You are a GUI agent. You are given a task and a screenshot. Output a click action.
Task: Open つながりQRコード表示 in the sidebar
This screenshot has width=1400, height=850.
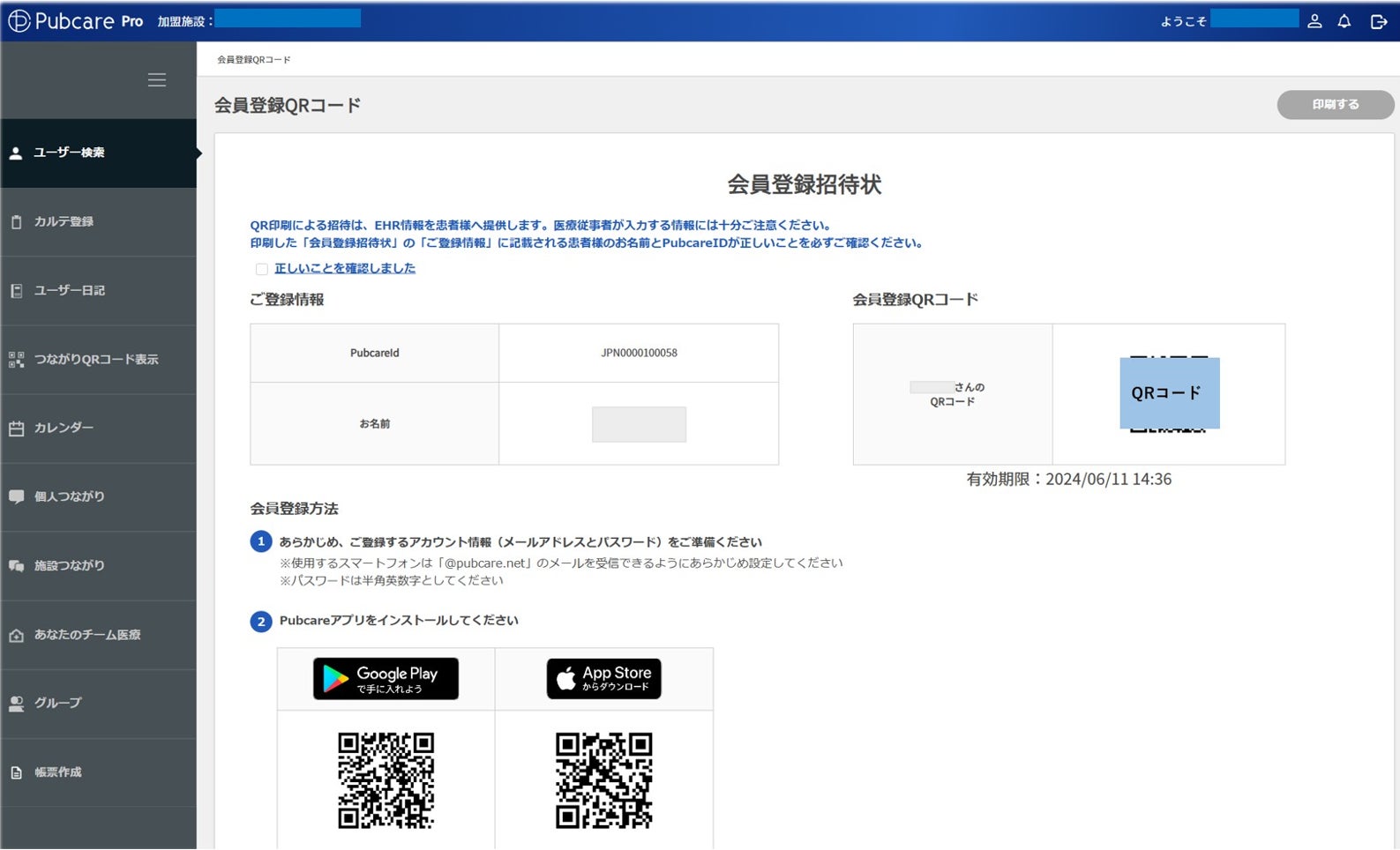[x=99, y=360]
